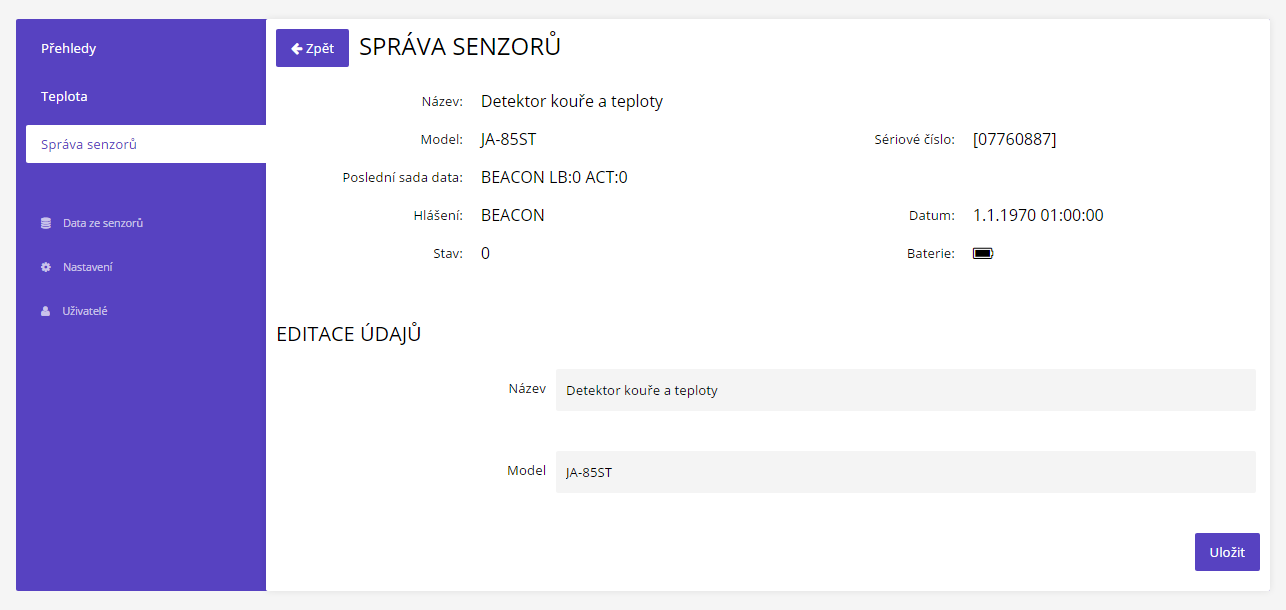The height and width of the screenshot is (610, 1286).
Task: Open the Uživatelé page
Action: pyautogui.click(x=85, y=311)
